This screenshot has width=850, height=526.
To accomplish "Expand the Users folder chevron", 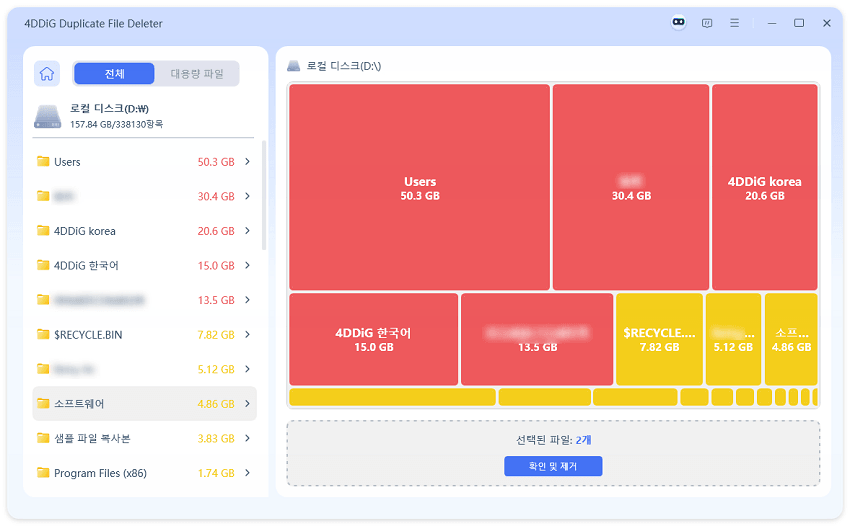I will [247, 162].
